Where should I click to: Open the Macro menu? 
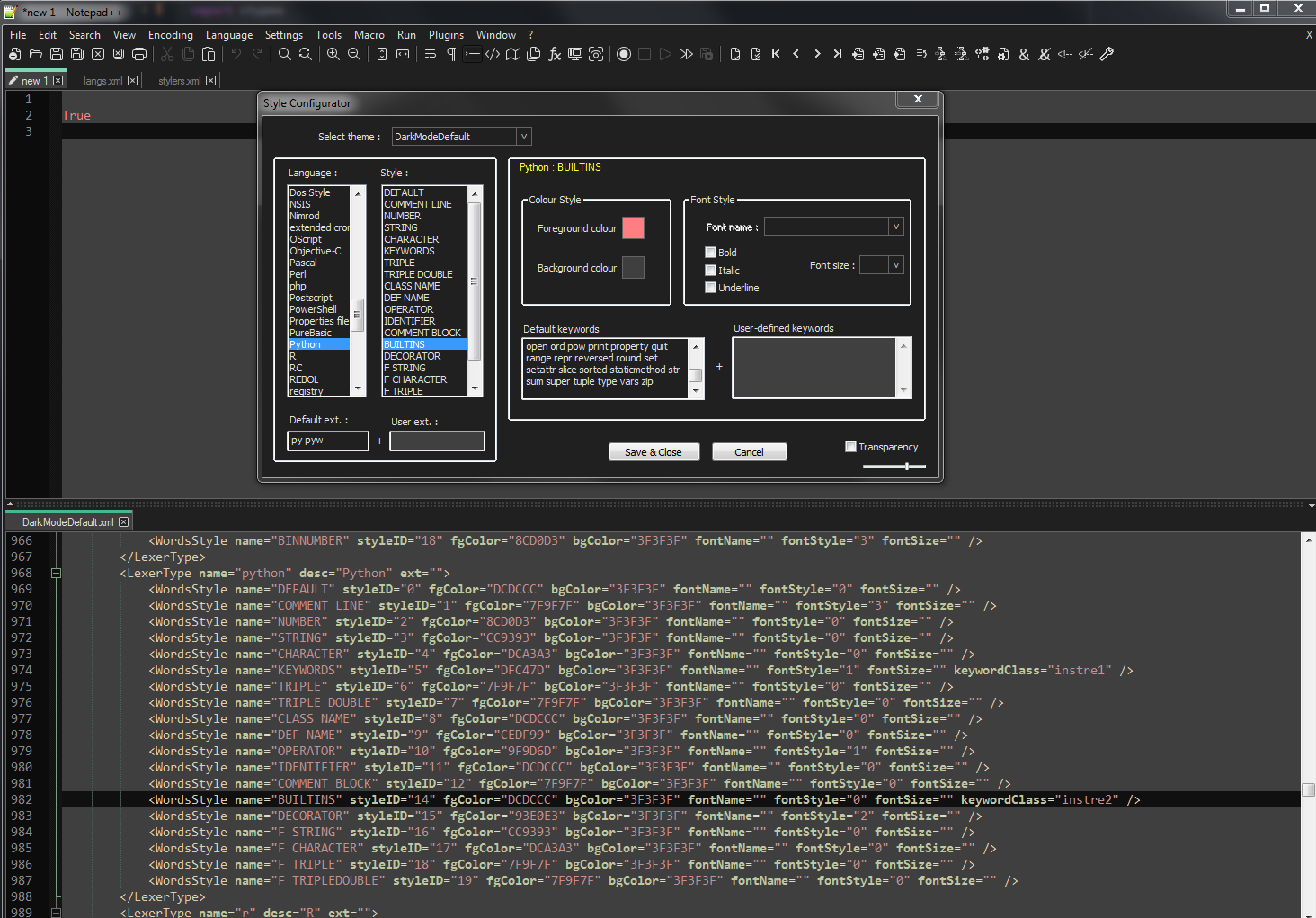point(369,35)
